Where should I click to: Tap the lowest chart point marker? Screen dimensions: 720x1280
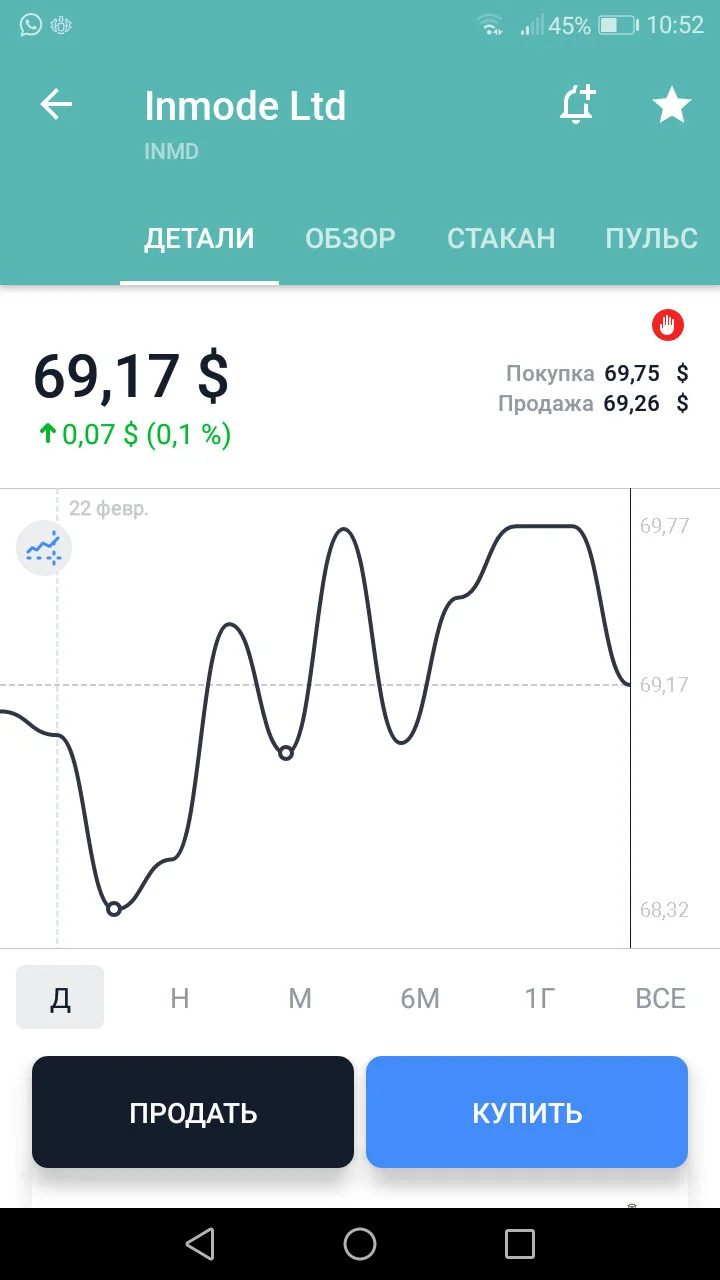tap(114, 908)
